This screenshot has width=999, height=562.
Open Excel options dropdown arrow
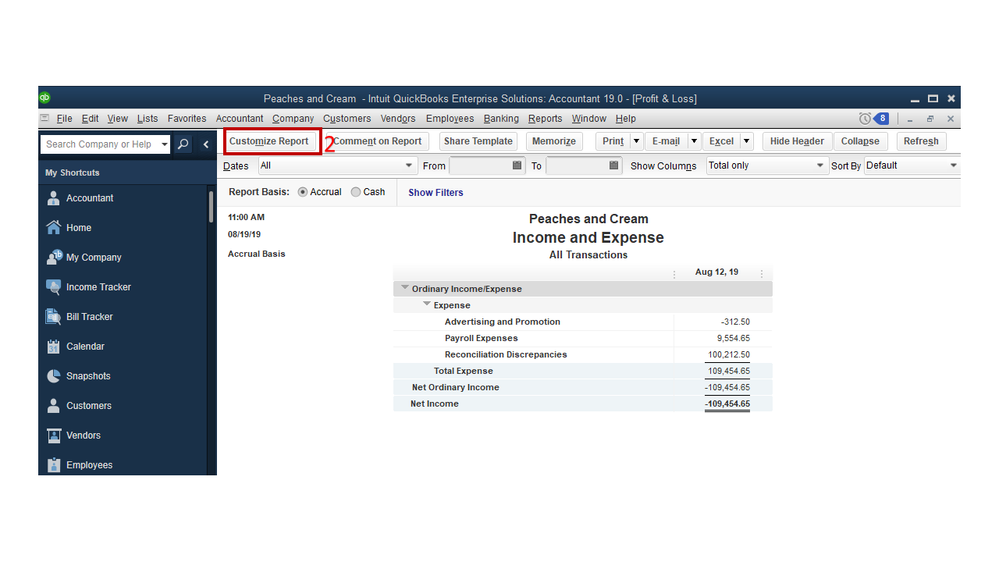click(746, 141)
